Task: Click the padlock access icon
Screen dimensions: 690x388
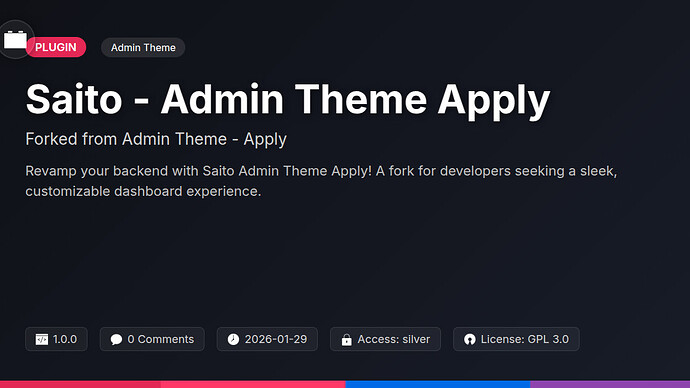Action: point(347,339)
